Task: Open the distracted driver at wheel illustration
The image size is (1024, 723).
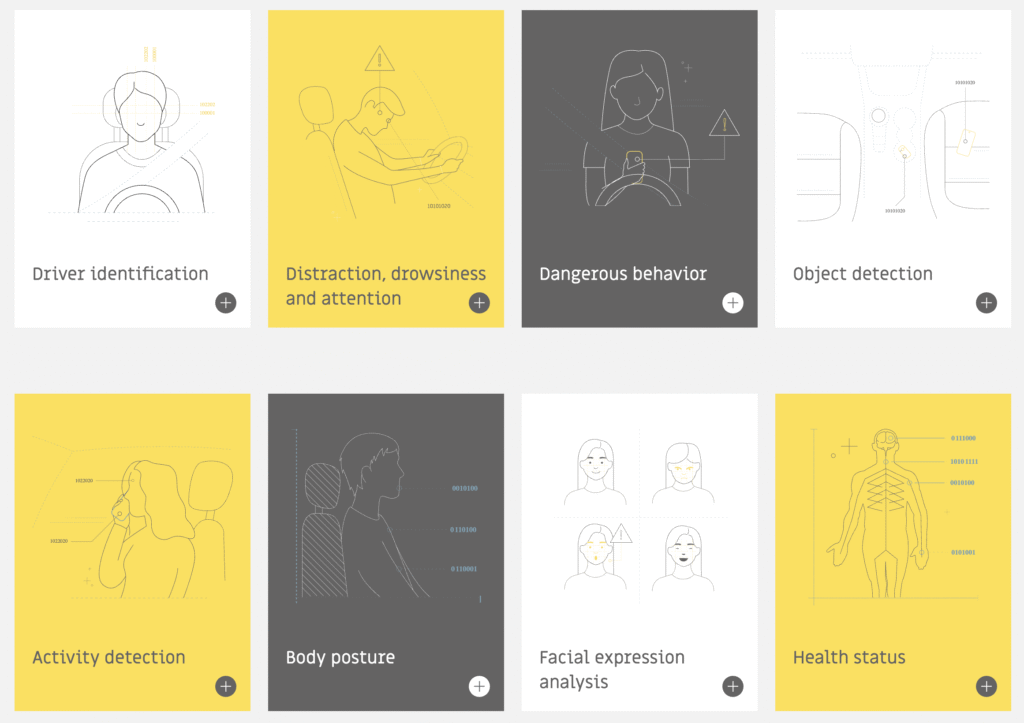Action: (385, 131)
